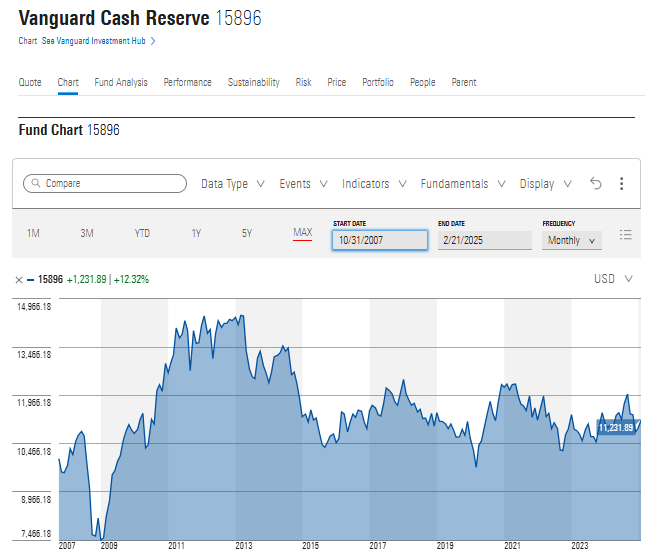Switch to the Chart tab
Image resolution: width=645 pixels, height=556 pixels.
[x=68, y=82]
